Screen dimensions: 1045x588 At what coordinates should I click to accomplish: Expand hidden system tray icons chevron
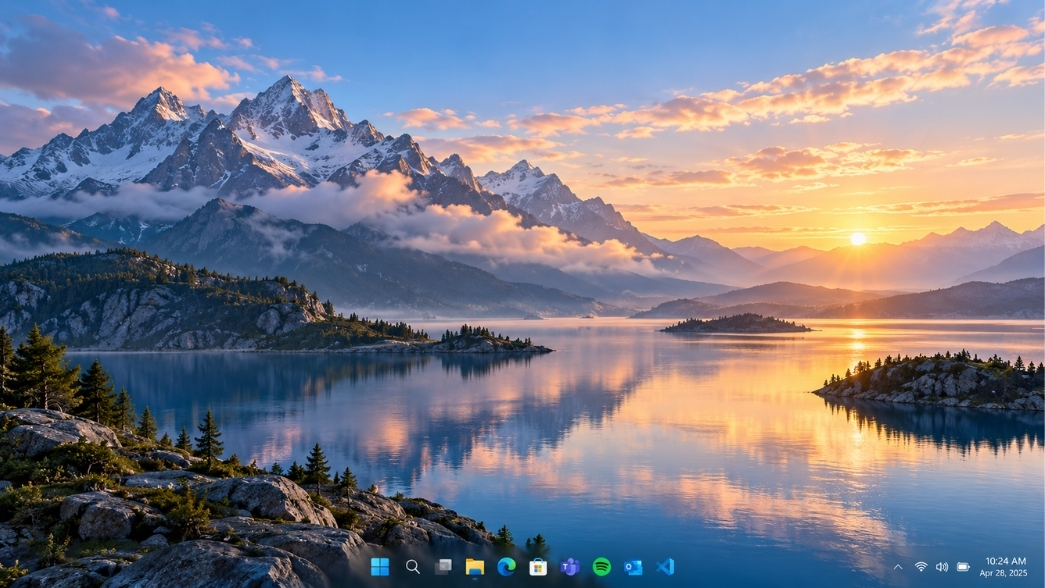[898, 567]
